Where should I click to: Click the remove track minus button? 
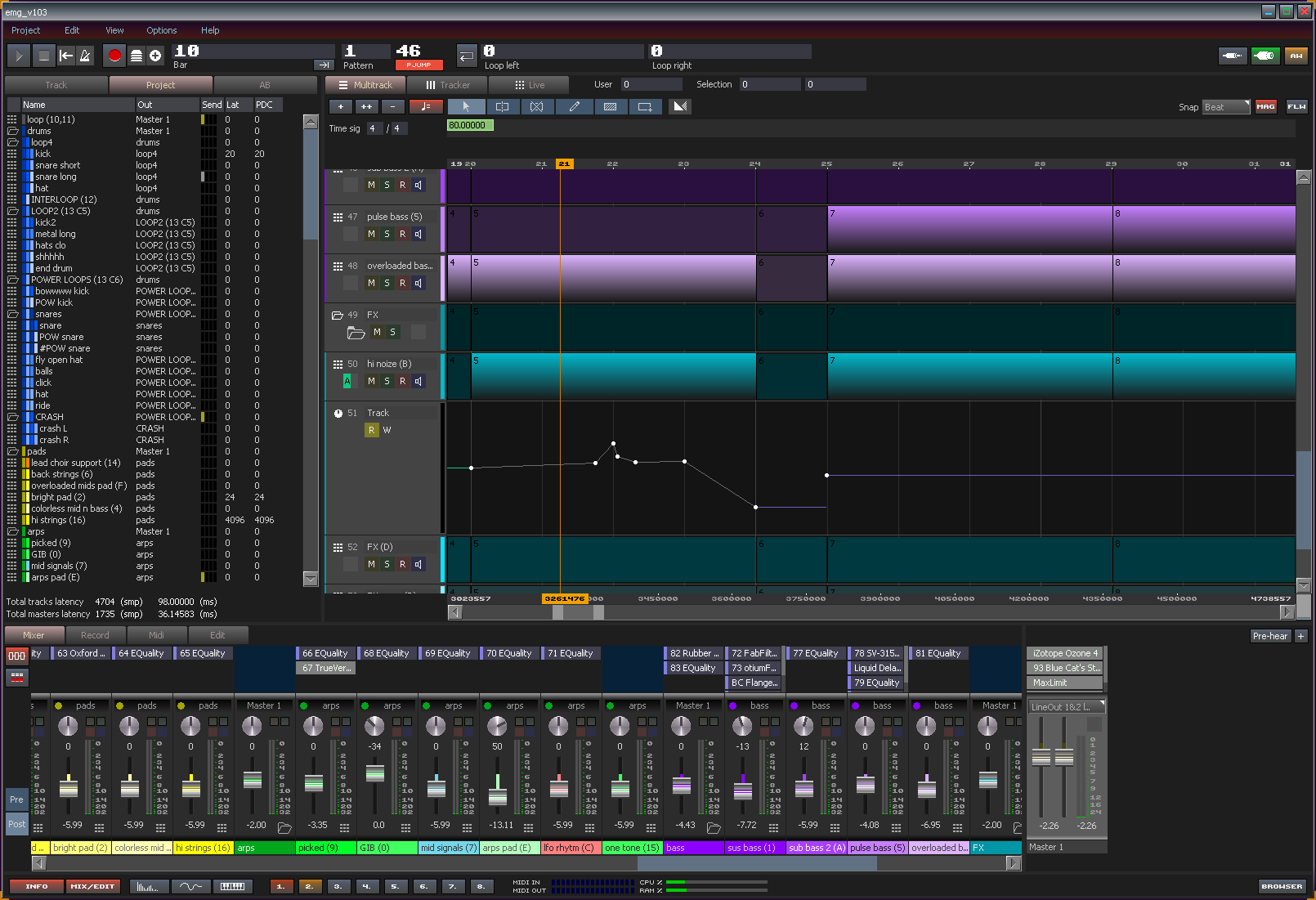tap(393, 106)
